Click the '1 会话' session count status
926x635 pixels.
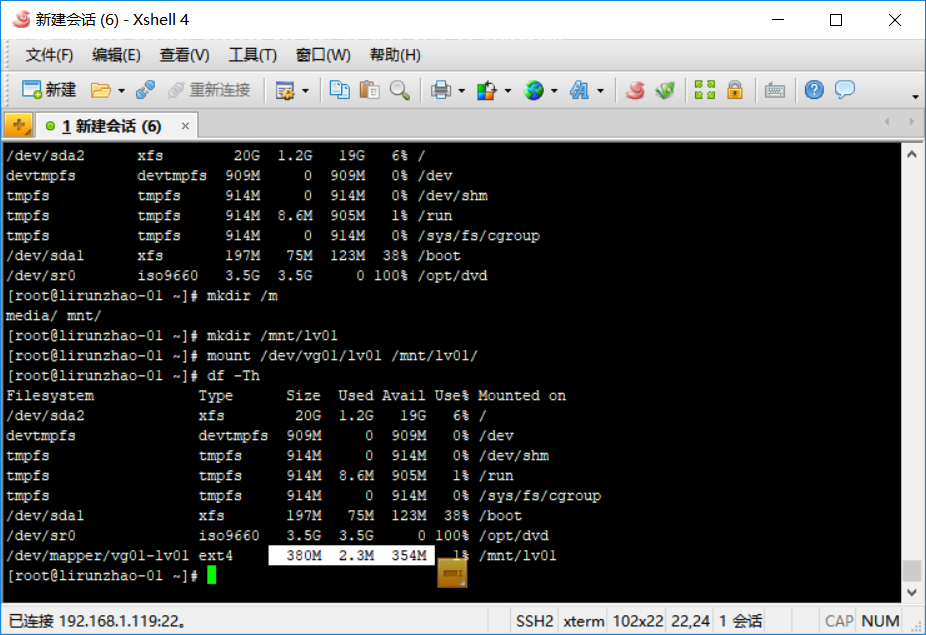(741, 621)
